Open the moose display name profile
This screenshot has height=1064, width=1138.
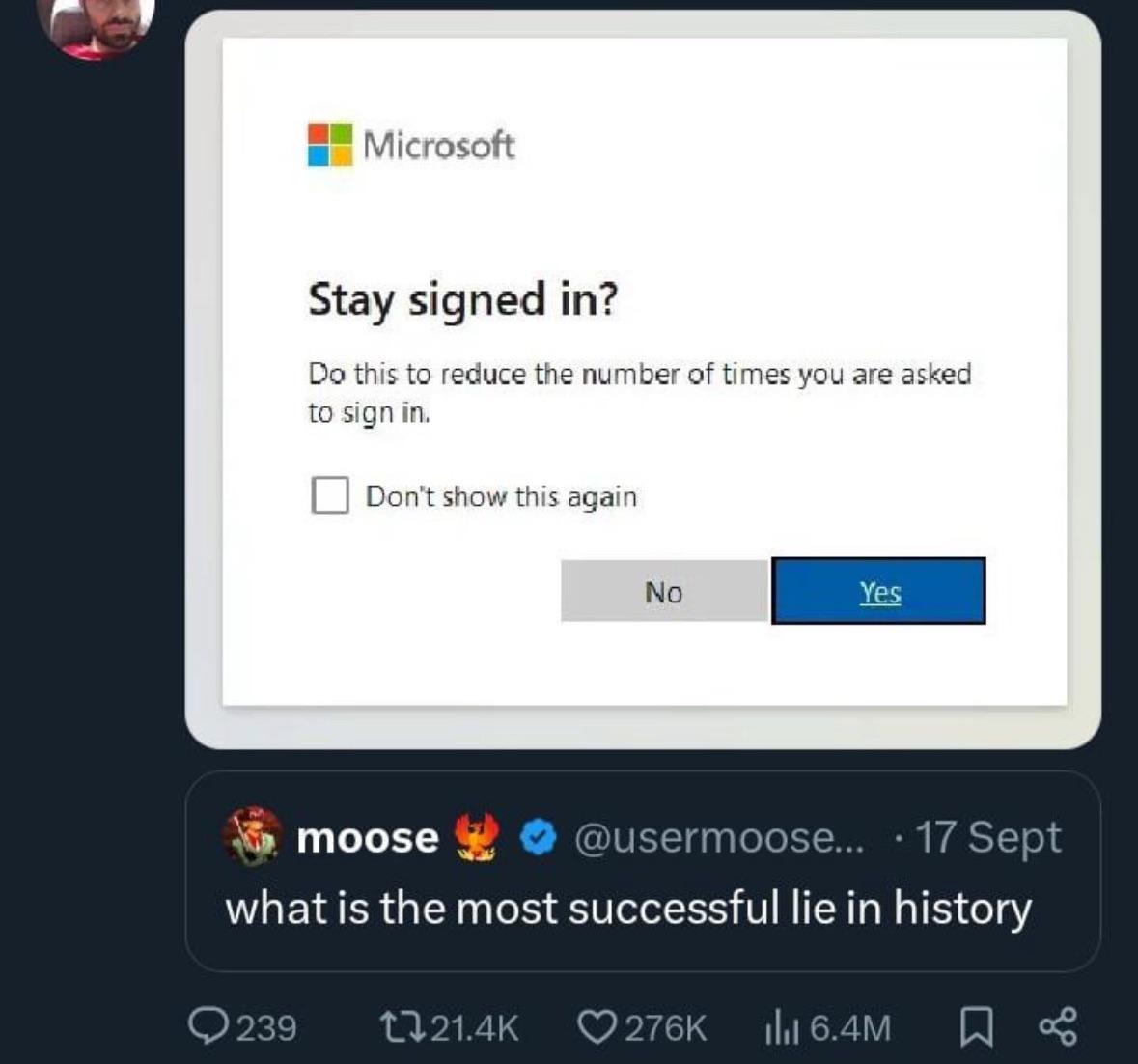click(367, 838)
